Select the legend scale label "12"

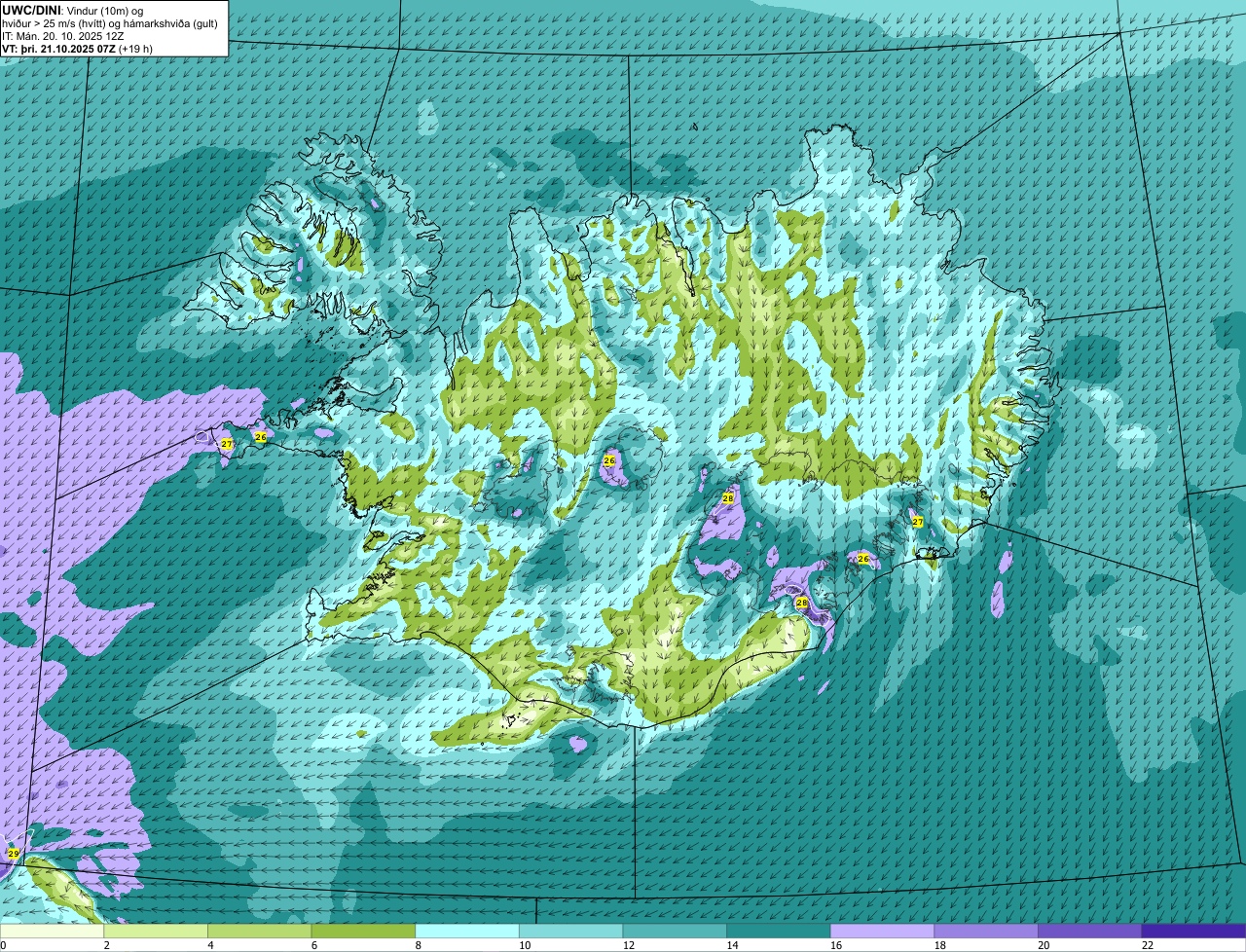(x=628, y=945)
